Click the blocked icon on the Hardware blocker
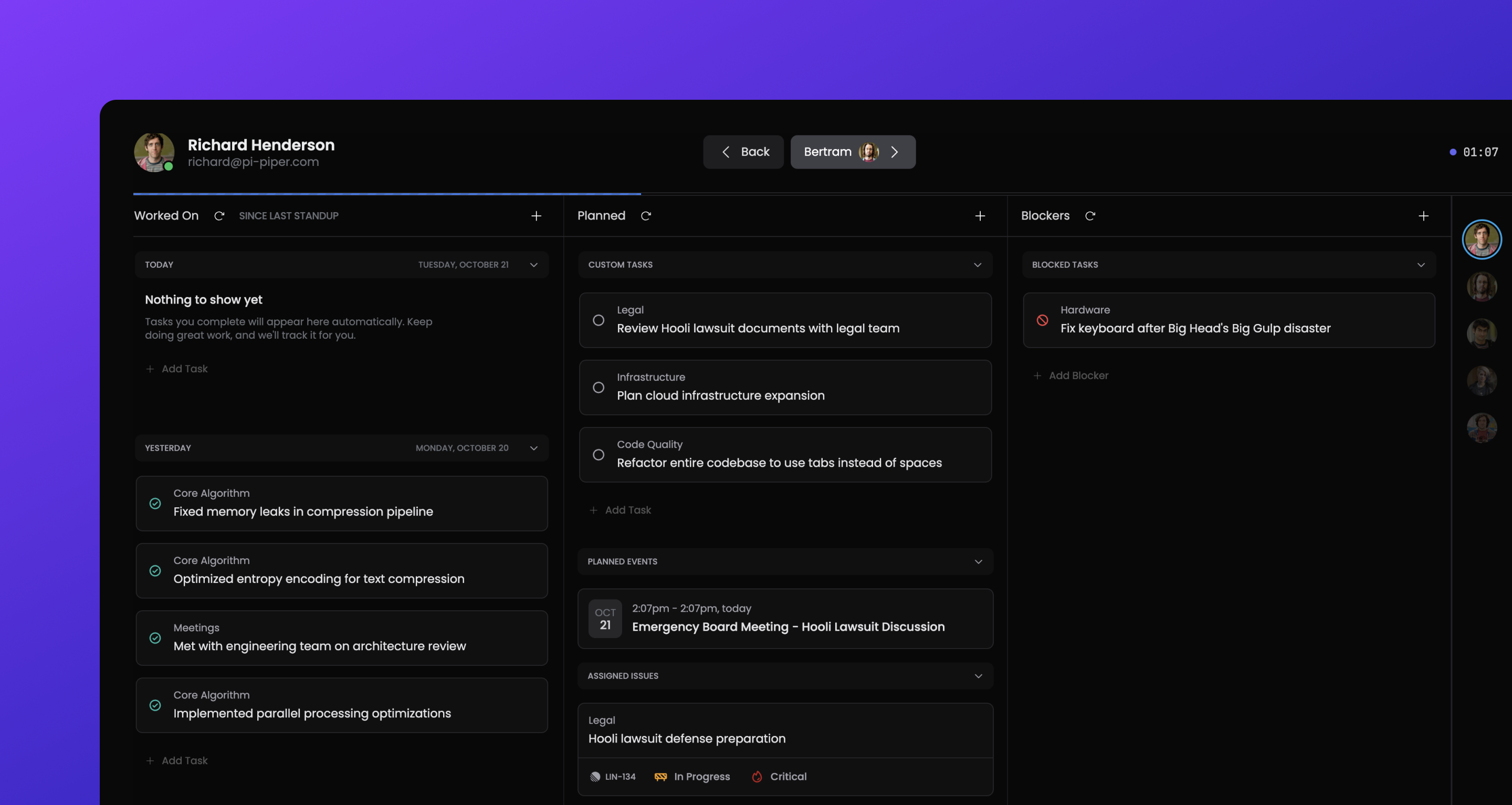 point(1043,320)
